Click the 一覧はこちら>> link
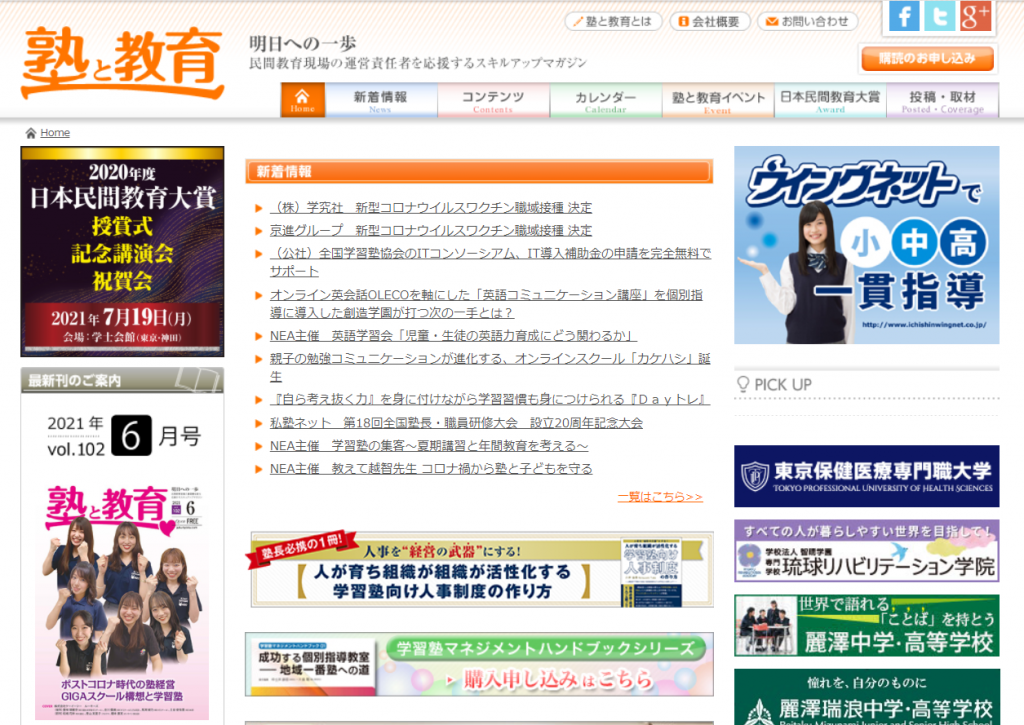Screen dimensions: 1024x725 [x=660, y=497]
